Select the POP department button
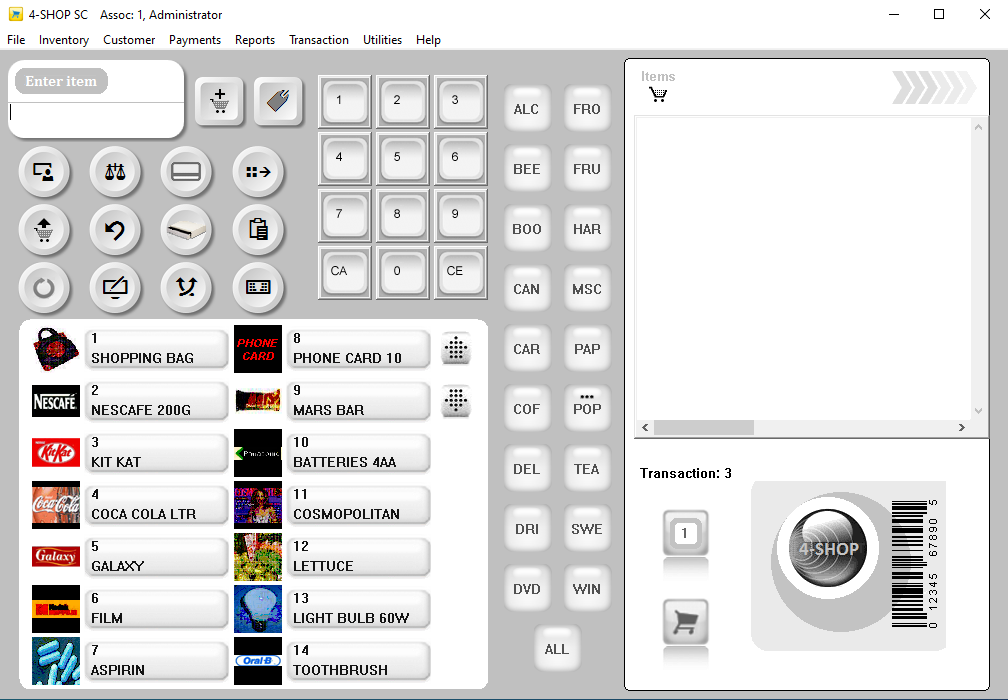The width and height of the screenshot is (1008, 700). click(587, 409)
